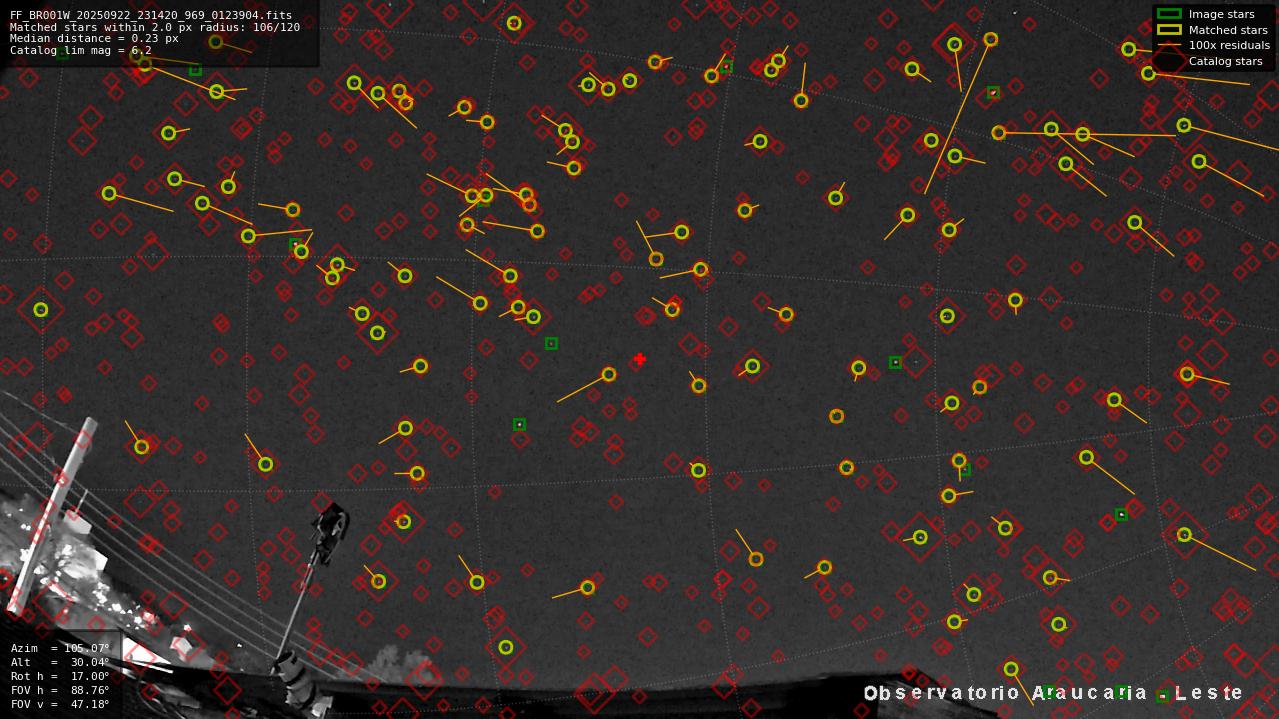The width and height of the screenshot is (1279, 719).
Task: Select the 'Matched stars' legend label
Action: pyautogui.click(x=1228, y=30)
